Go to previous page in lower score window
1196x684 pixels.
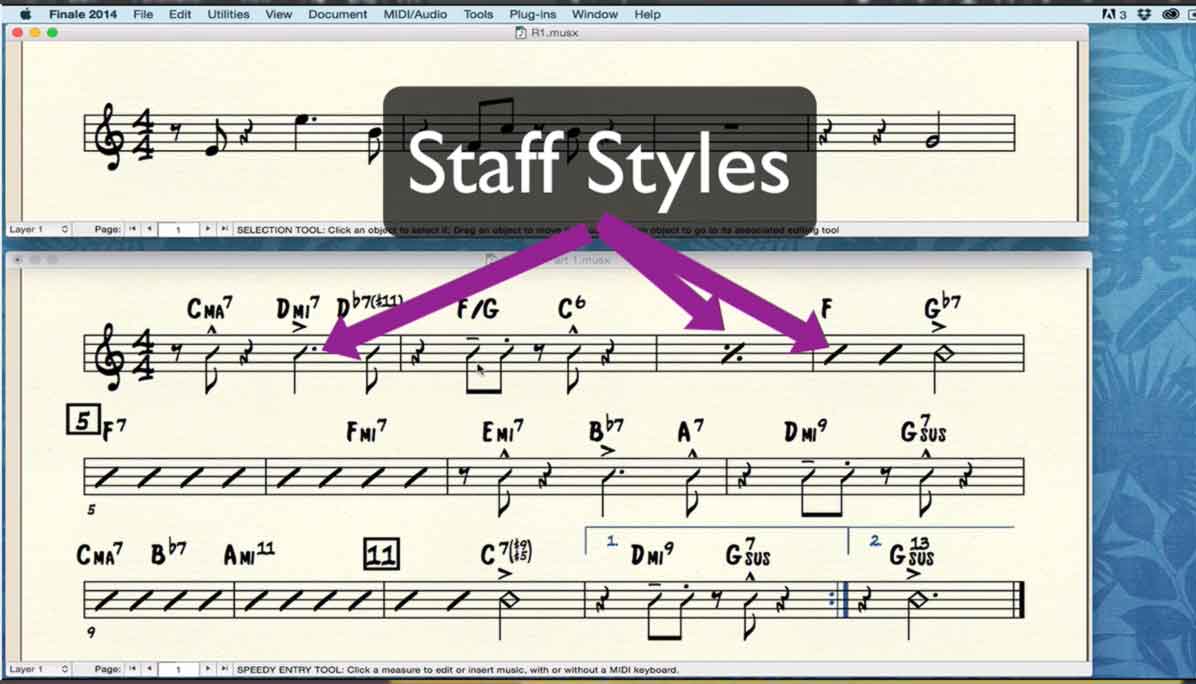click(149, 670)
